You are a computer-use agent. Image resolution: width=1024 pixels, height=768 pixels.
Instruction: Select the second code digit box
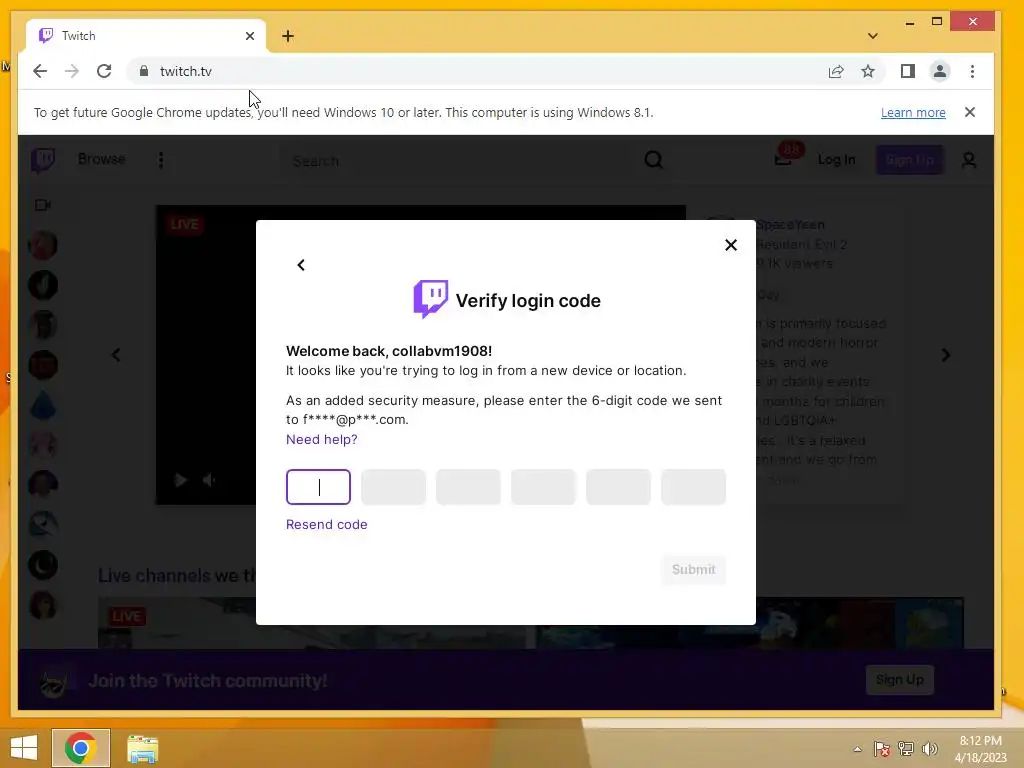point(393,487)
